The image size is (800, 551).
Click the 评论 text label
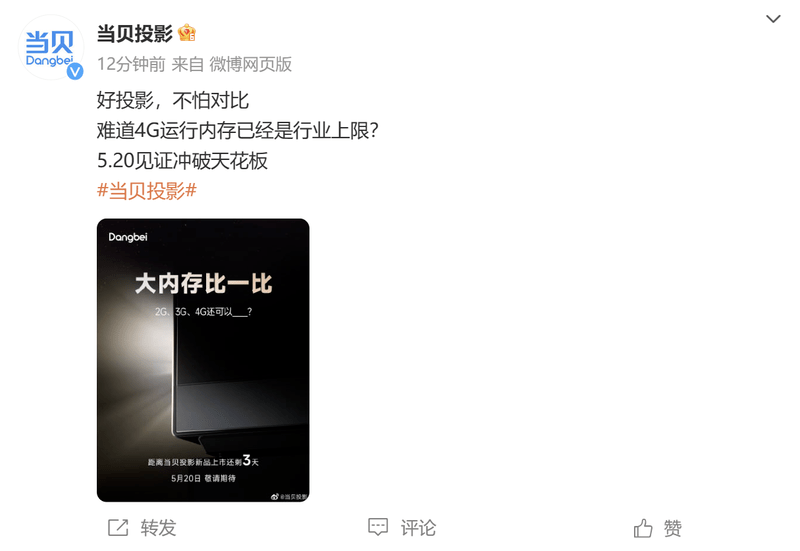coord(418,528)
